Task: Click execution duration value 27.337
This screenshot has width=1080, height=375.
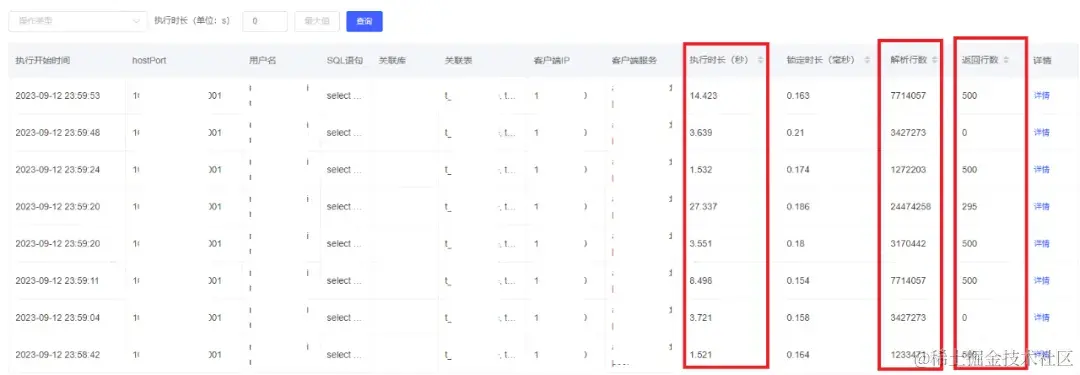Action: (x=703, y=207)
